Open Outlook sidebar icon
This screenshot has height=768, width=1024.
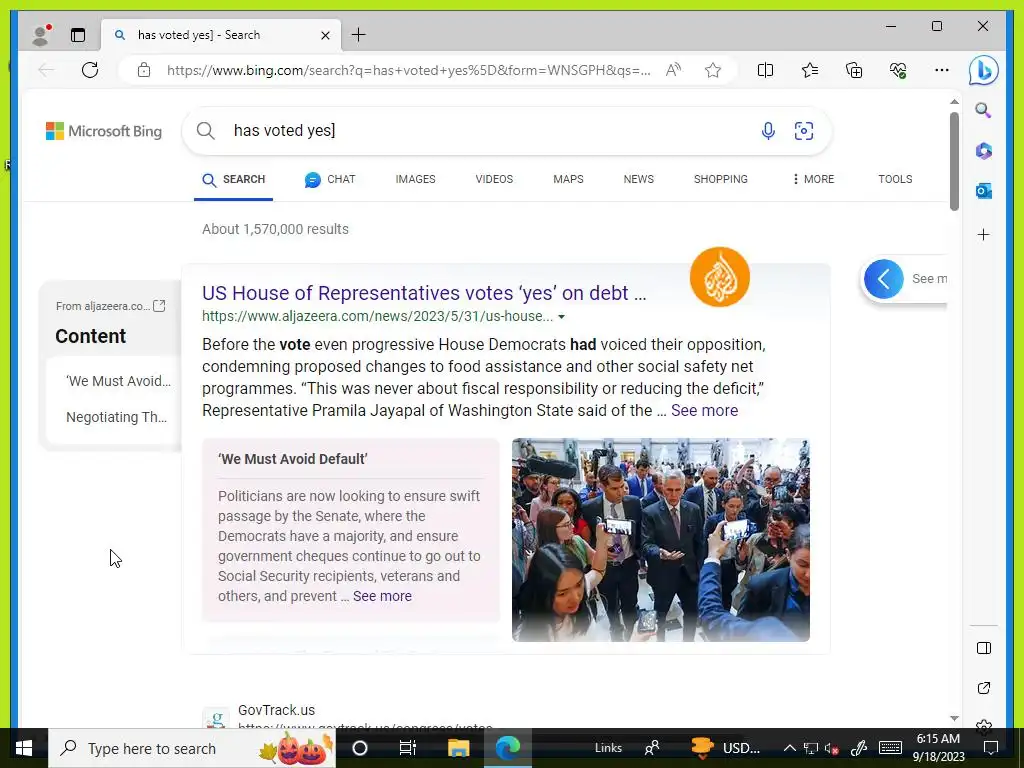click(x=984, y=191)
